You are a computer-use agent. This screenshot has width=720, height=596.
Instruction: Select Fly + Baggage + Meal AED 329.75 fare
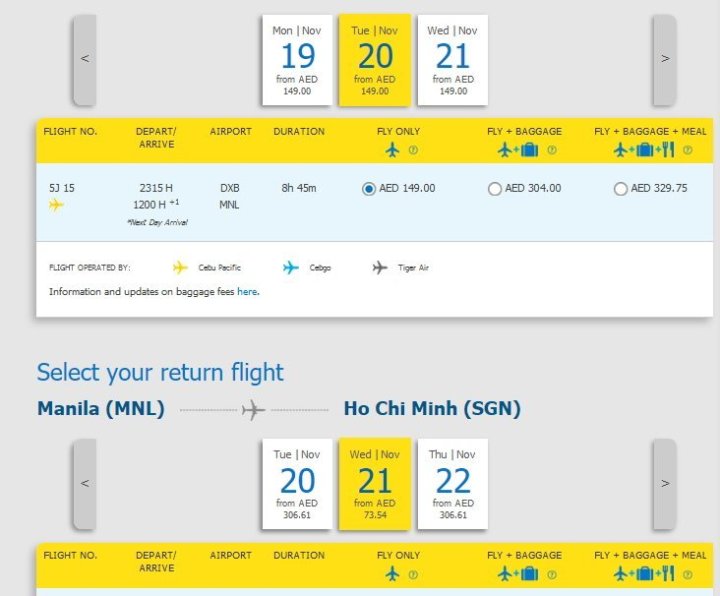coord(621,189)
